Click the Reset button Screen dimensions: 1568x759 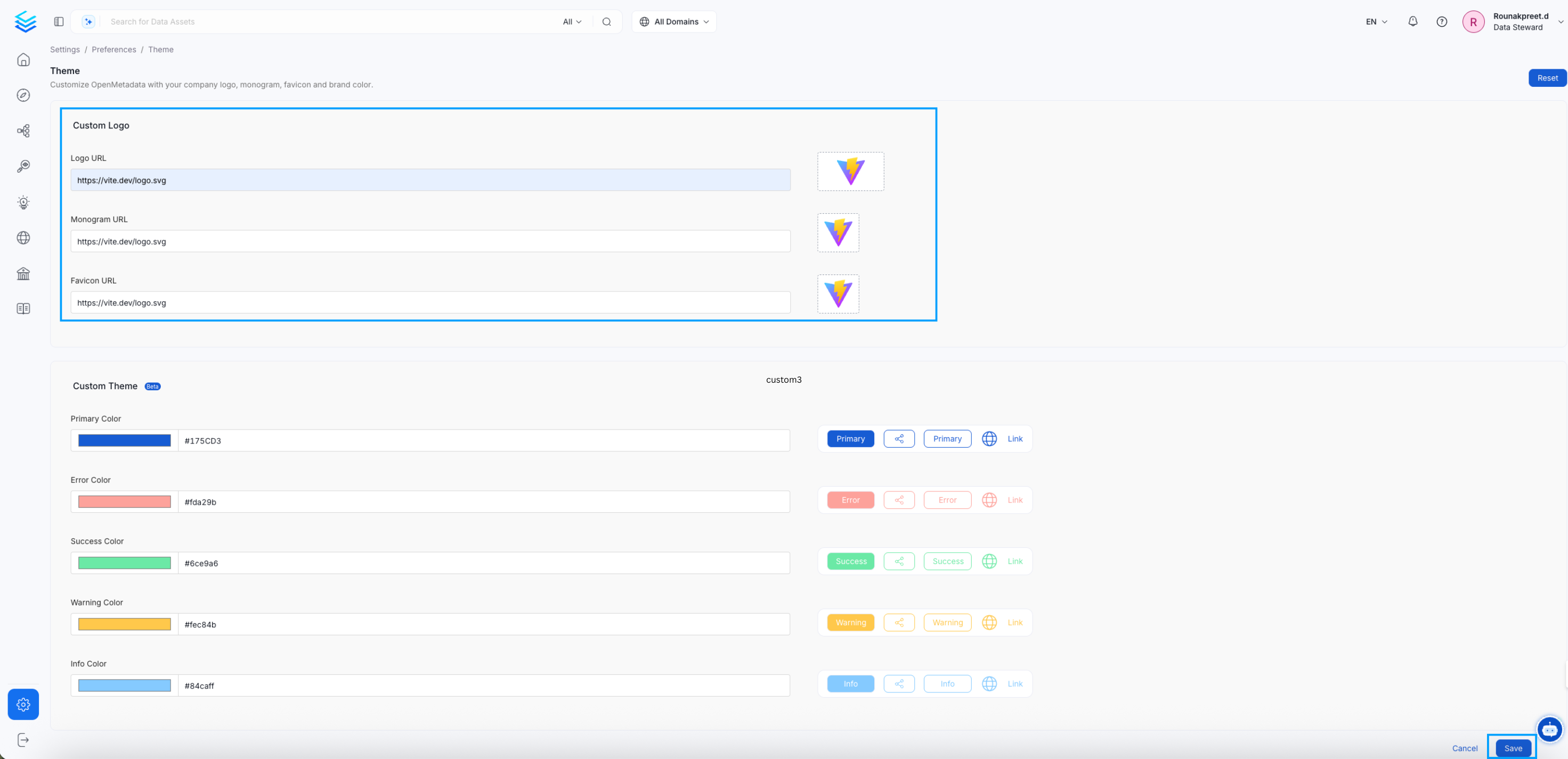click(x=1547, y=78)
